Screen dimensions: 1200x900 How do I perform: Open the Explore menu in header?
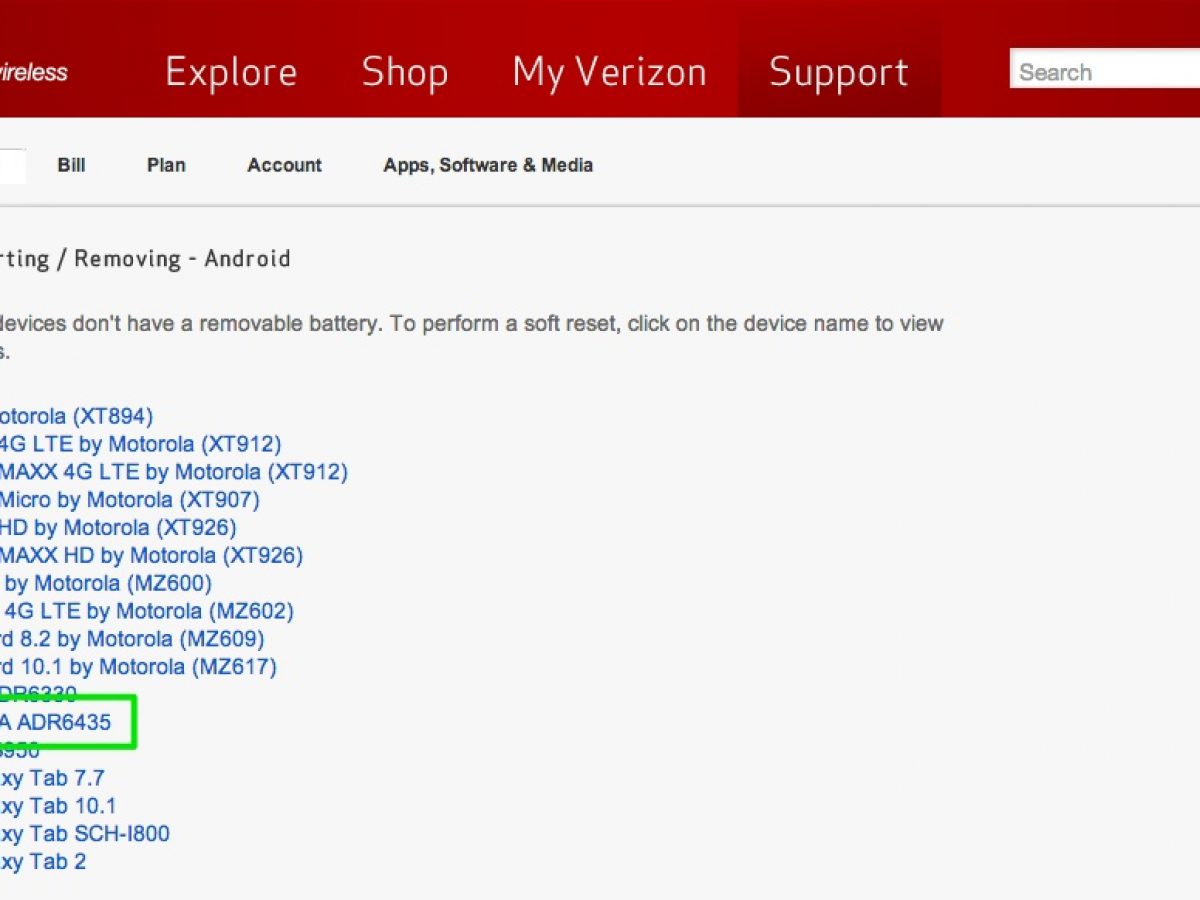[x=231, y=72]
